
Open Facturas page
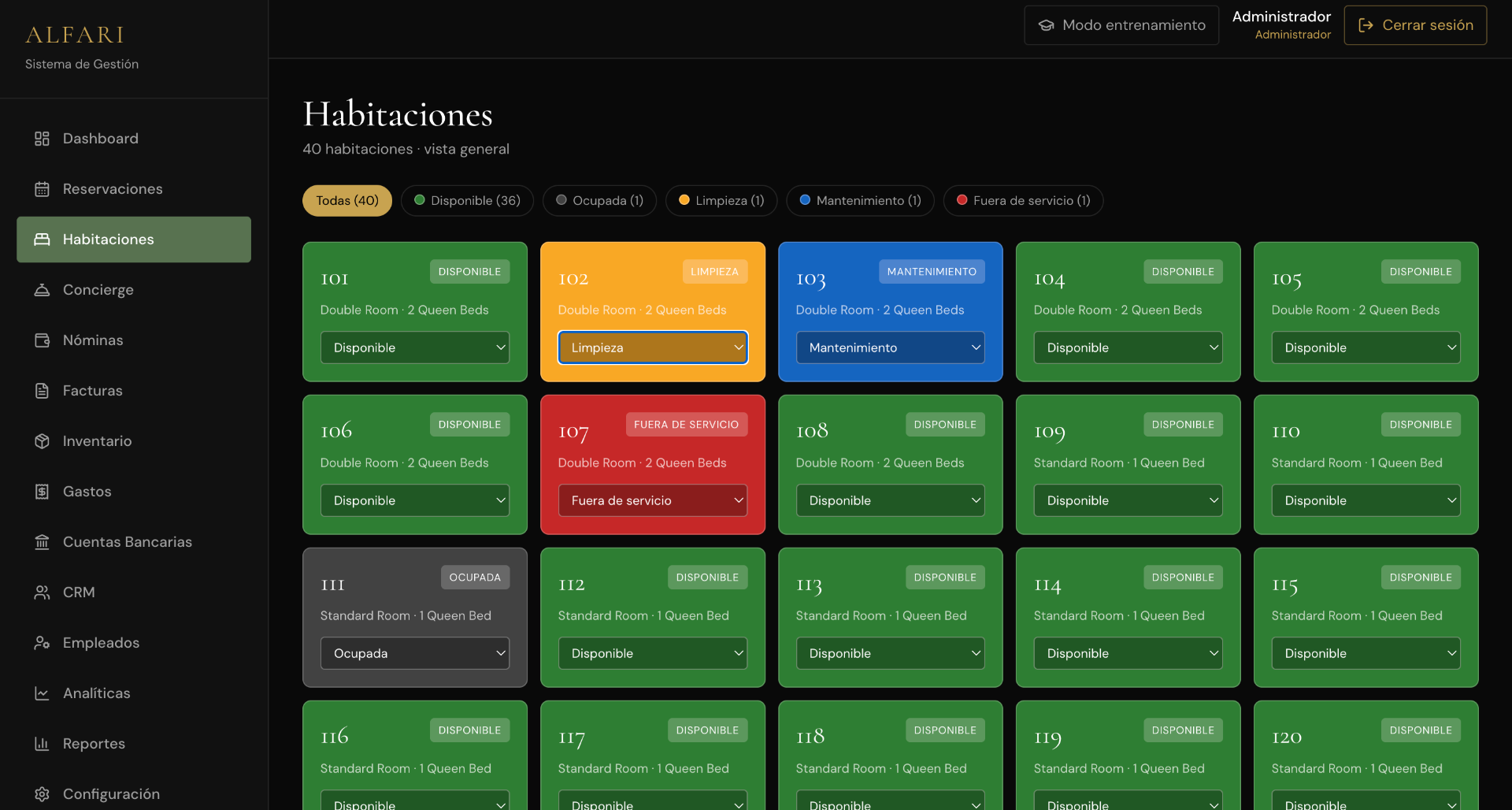coord(134,391)
